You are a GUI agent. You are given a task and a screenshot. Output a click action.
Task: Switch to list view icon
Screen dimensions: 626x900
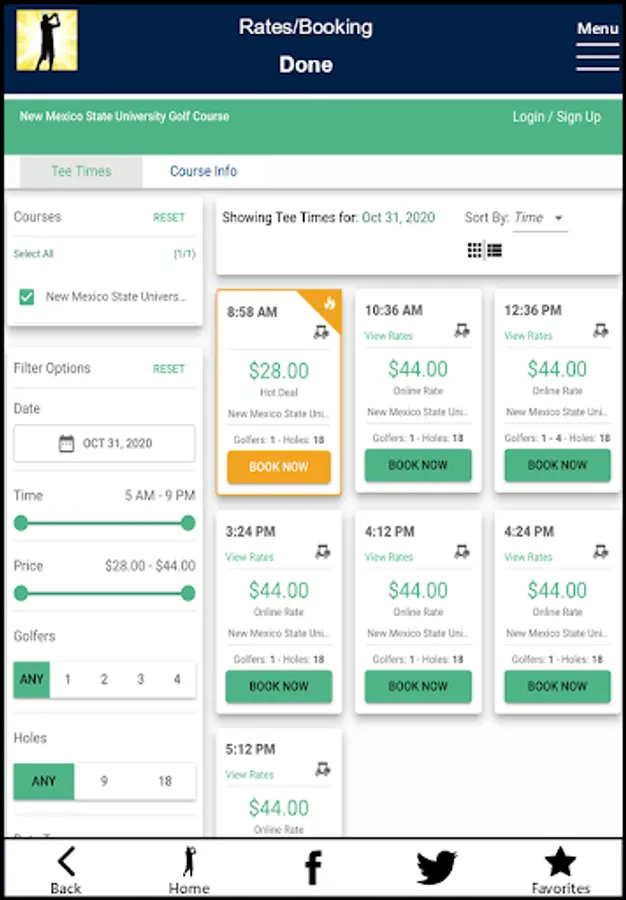point(494,250)
